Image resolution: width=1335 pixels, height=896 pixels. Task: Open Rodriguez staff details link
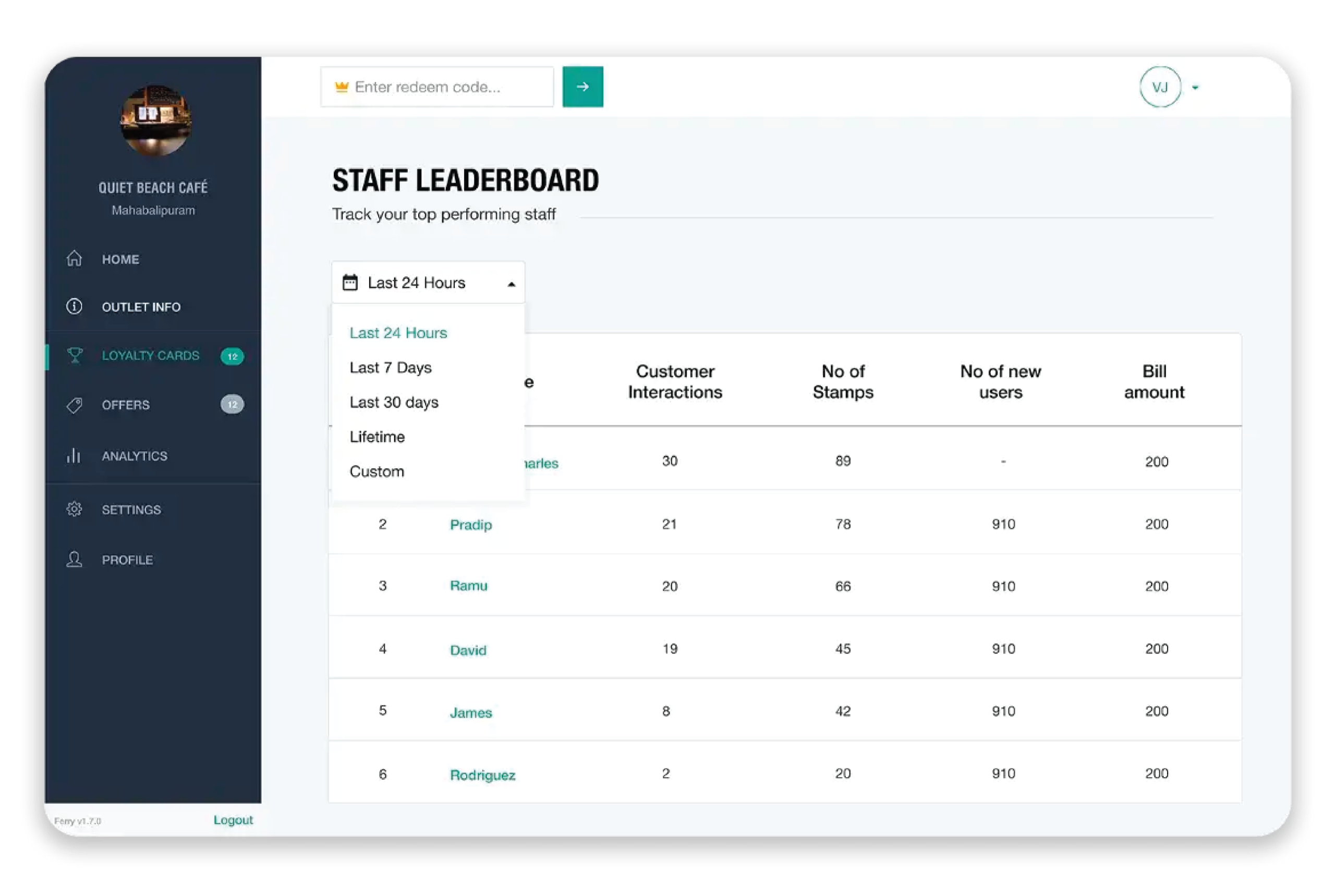[x=482, y=775]
